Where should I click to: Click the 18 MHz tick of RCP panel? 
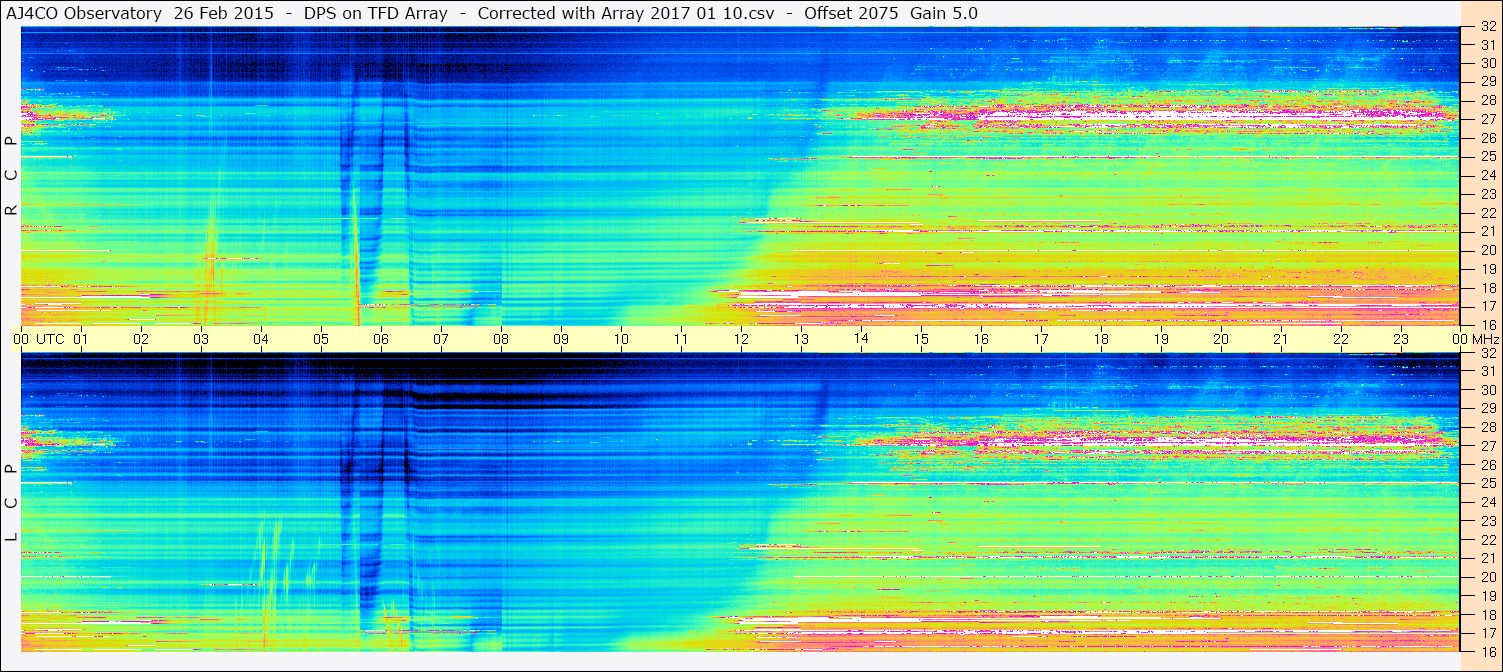pos(1488,287)
